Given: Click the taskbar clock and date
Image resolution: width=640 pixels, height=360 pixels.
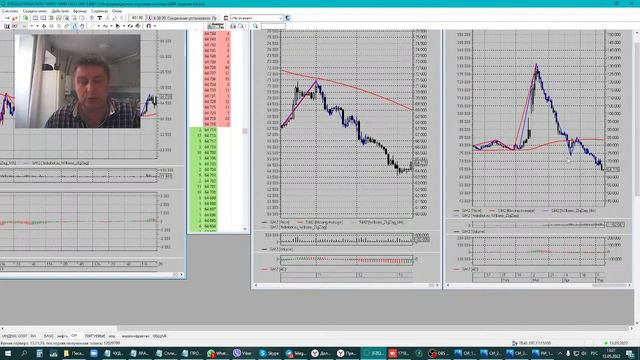Looking at the screenshot, I should 611,353.
